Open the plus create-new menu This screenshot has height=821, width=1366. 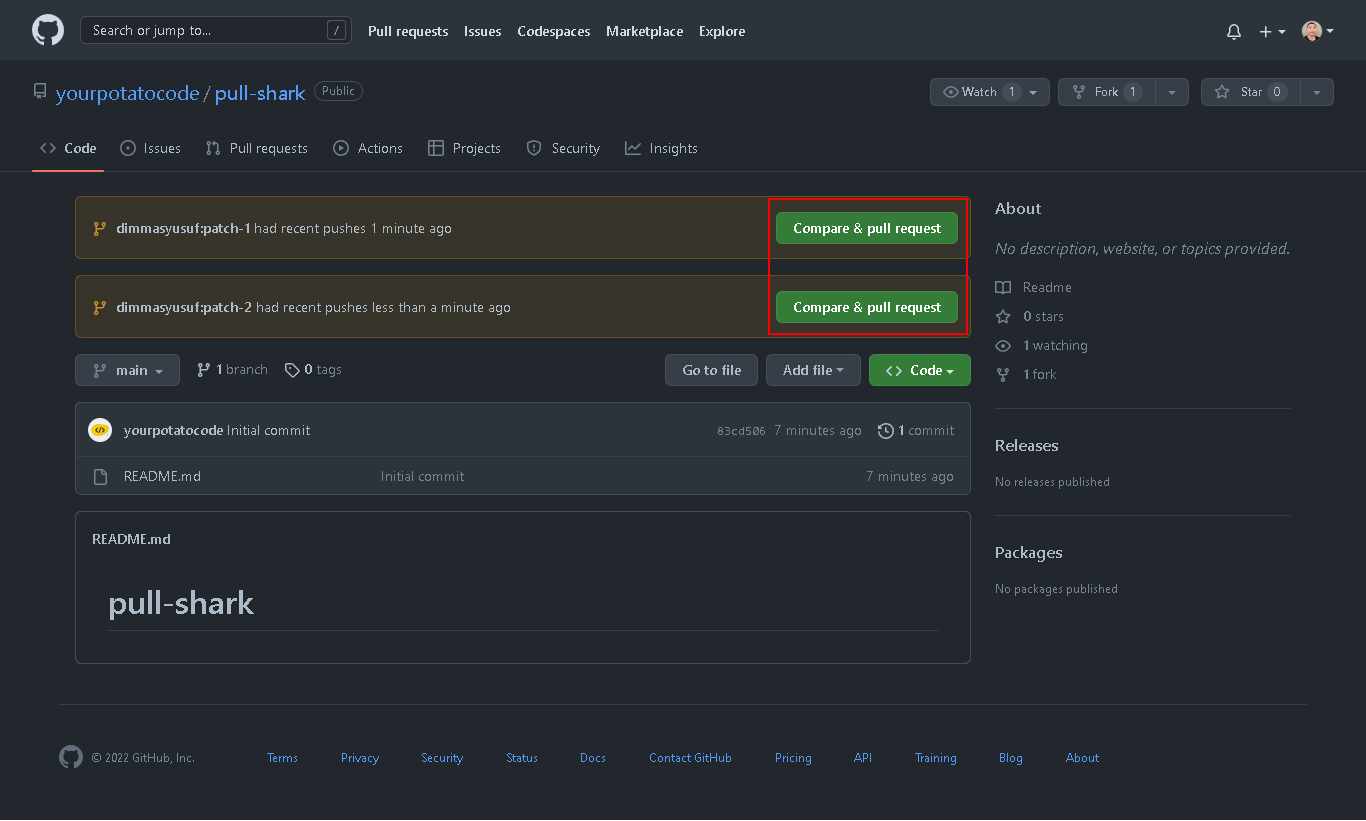[1272, 31]
